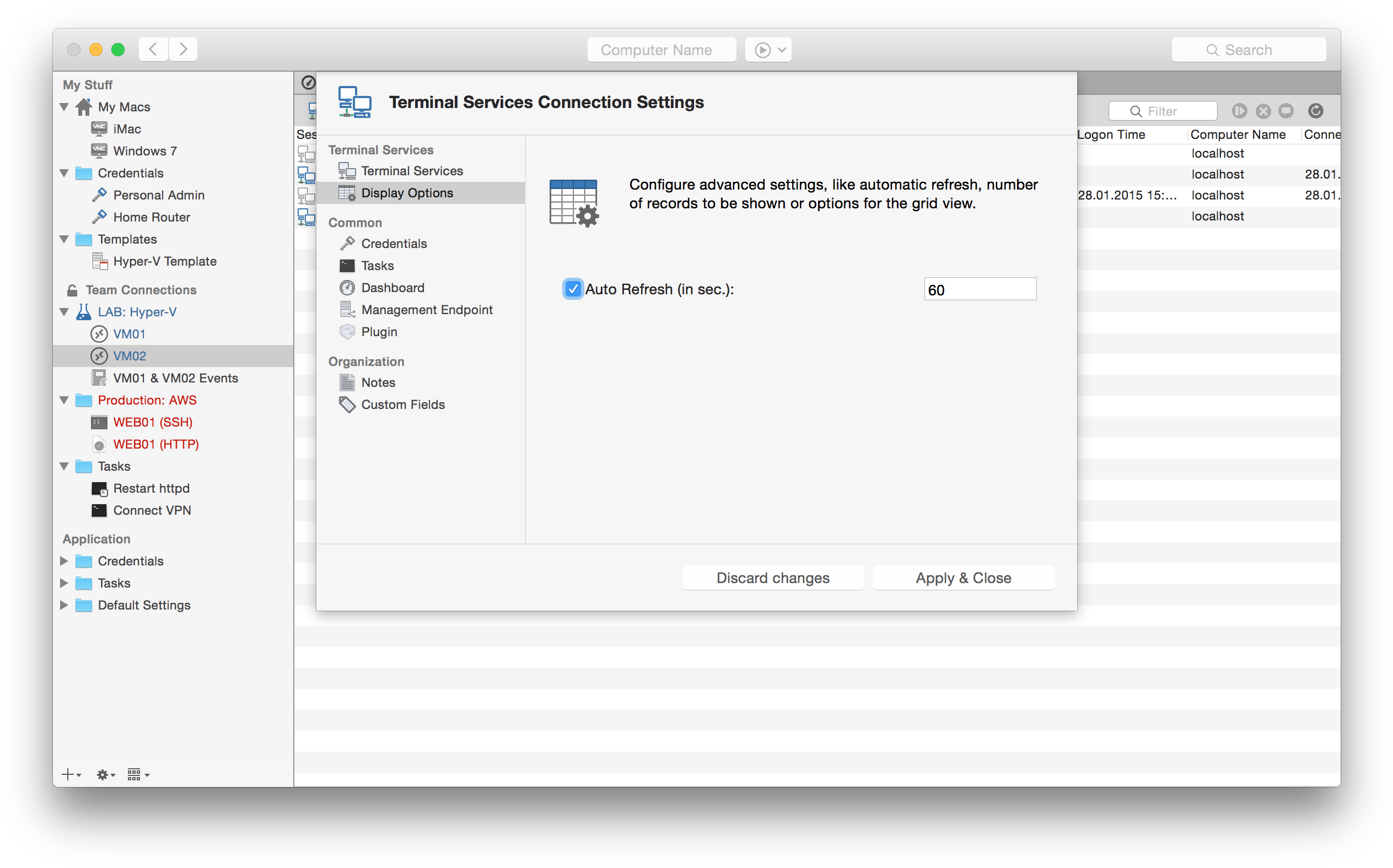Uncheck the Auto Refresh checkbox

pyautogui.click(x=573, y=289)
